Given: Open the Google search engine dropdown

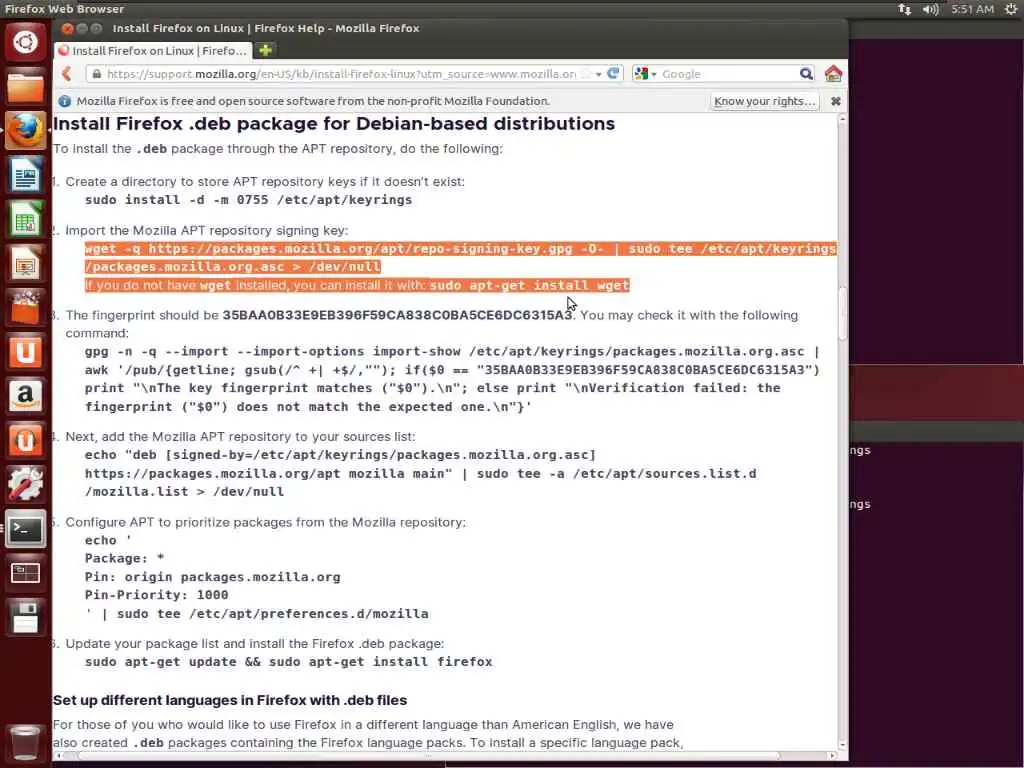Looking at the screenshot, I should (x=645, y=74).
